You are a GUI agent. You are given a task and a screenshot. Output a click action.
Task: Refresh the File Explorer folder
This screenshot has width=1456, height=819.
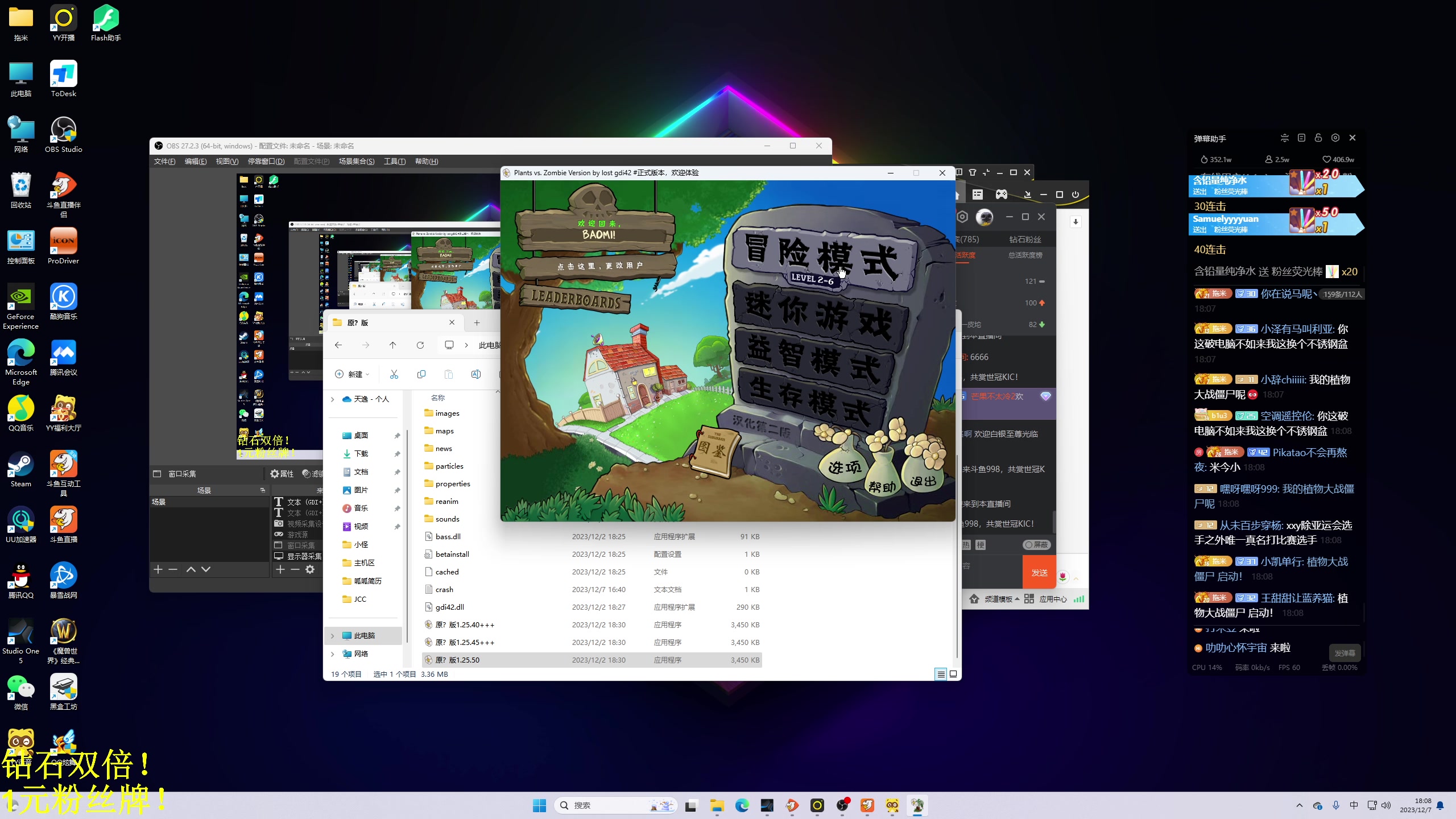[x=420, y=345]
